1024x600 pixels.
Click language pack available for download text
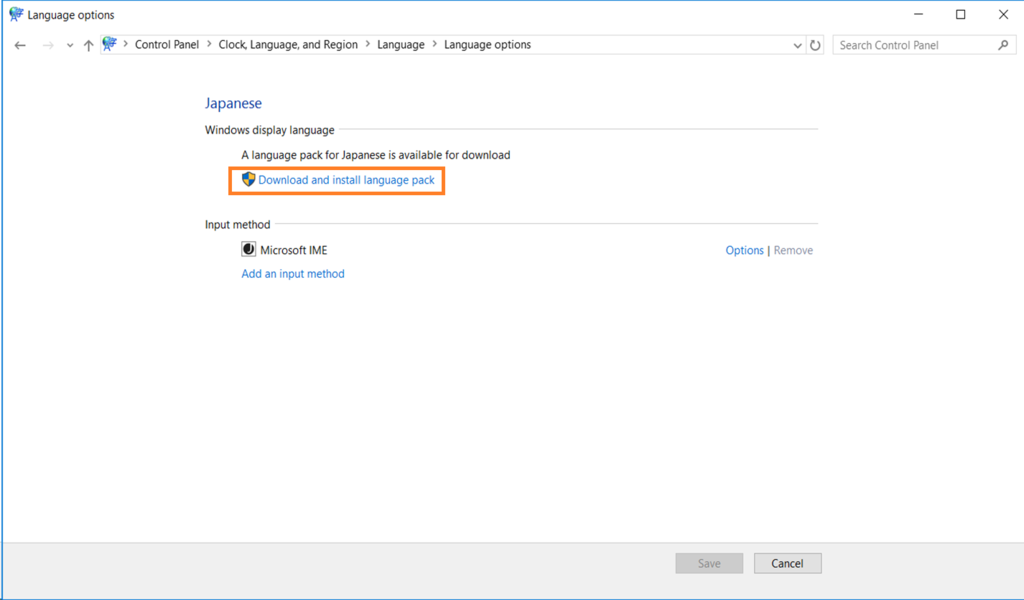coord(376,155)
